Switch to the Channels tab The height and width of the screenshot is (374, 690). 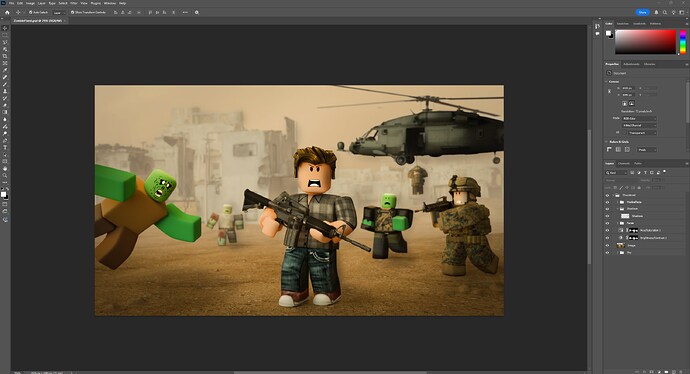tap(624, 164)
